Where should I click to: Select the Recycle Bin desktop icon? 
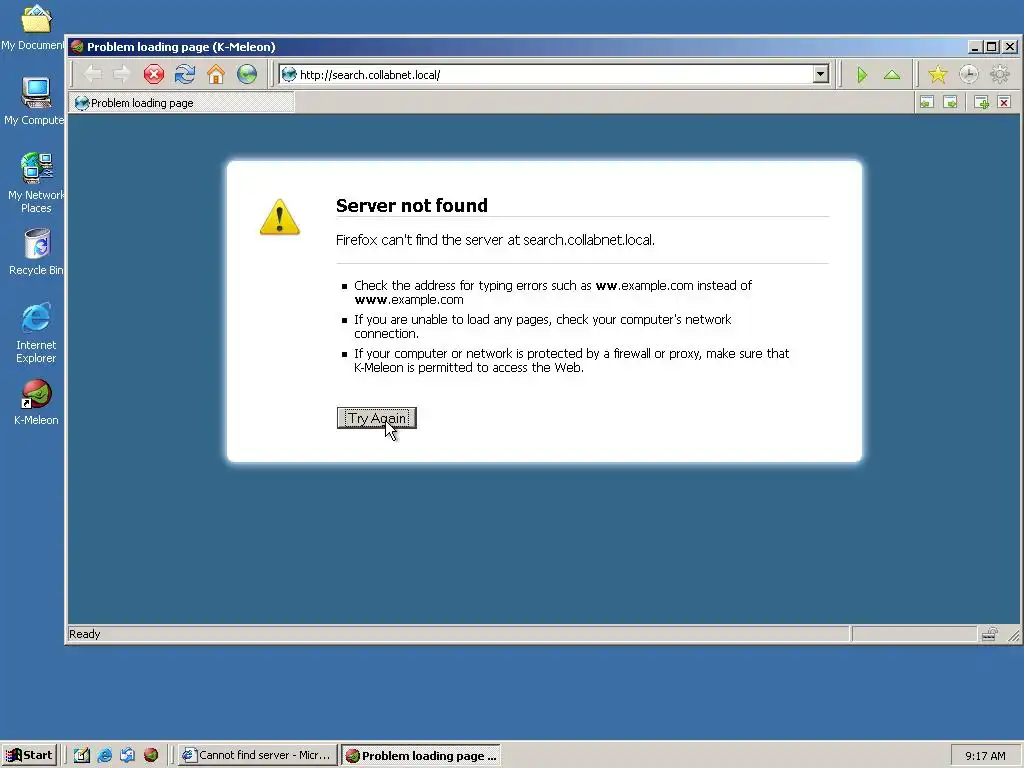coord(36,252)
